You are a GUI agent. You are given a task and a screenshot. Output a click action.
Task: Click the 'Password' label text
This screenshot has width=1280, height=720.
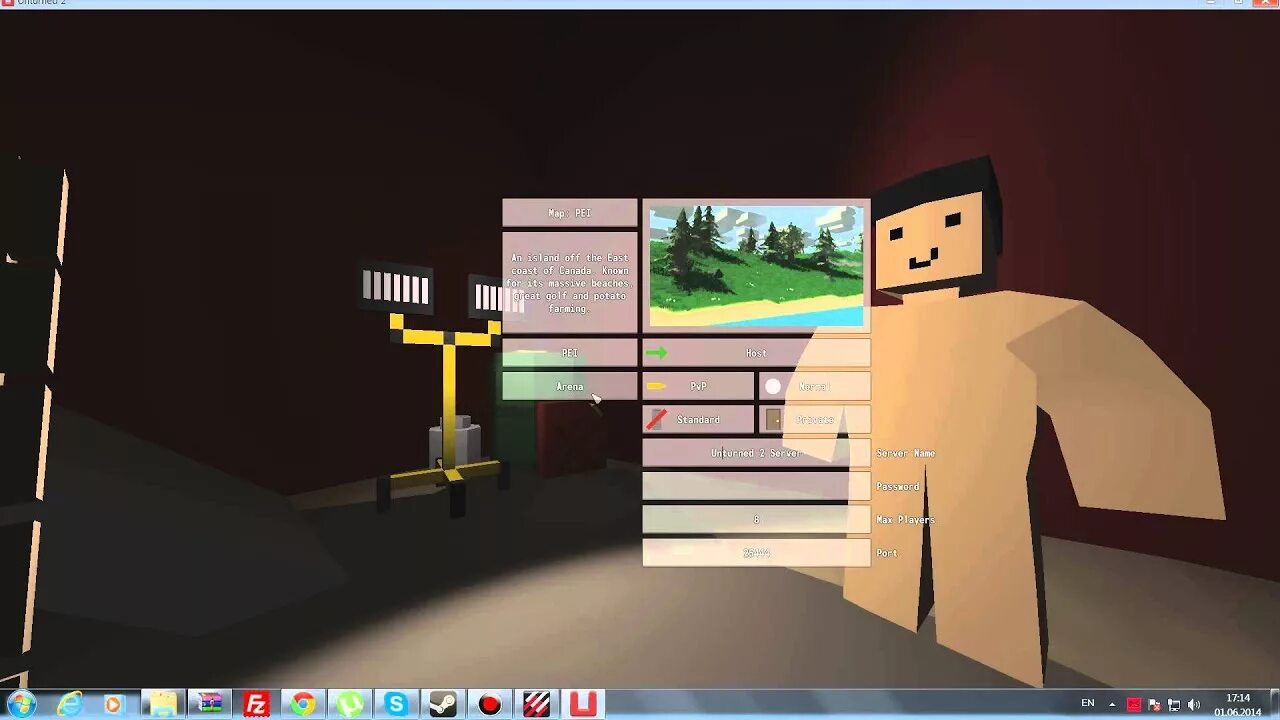pyautogui.click(x=897, y=486)
